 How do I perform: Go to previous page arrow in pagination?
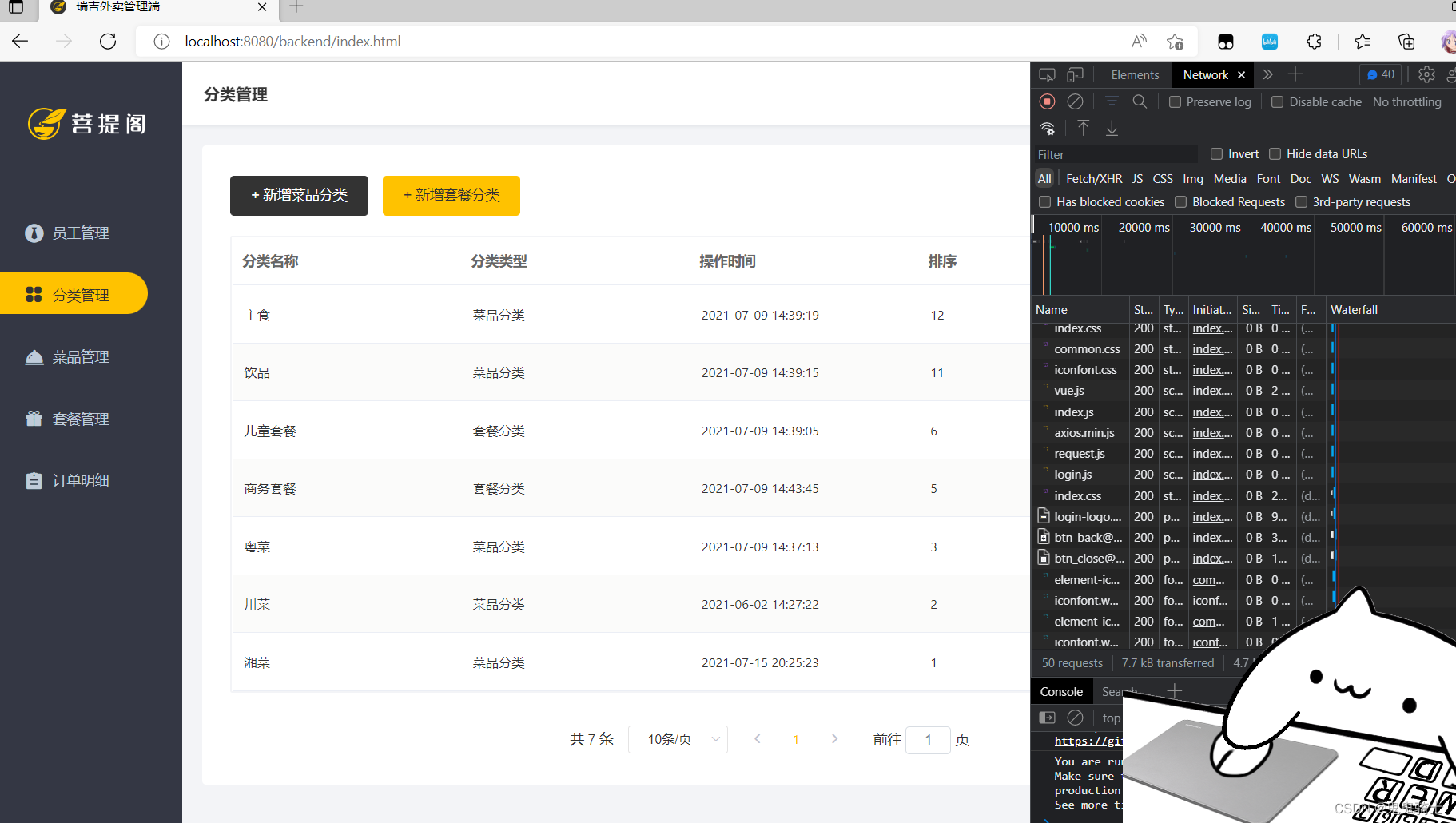pos(758,739)
